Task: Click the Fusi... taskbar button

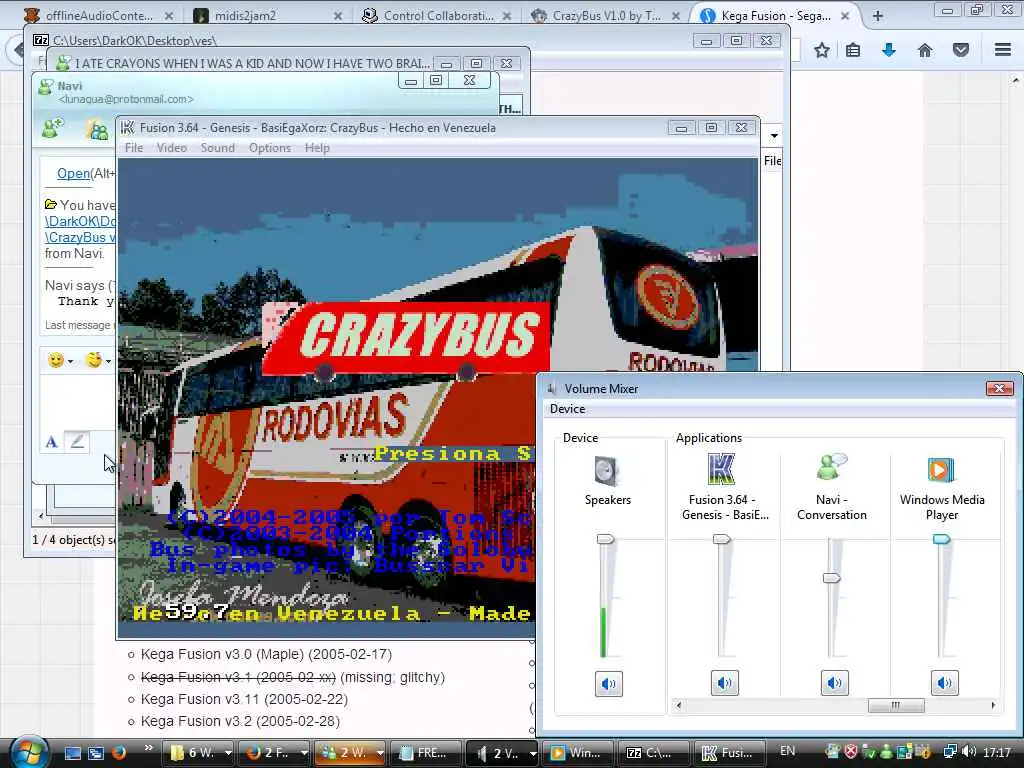Action: pyautogui.click(x=729, y=753)
